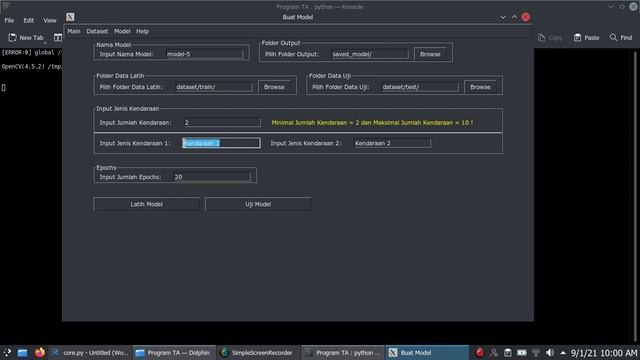Switch to Program TA : python Konsole entry

(x=342, y=353)
